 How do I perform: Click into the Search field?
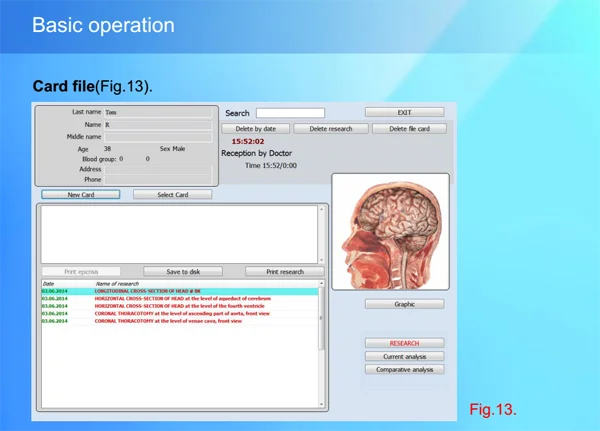click(x=290, y=113)
